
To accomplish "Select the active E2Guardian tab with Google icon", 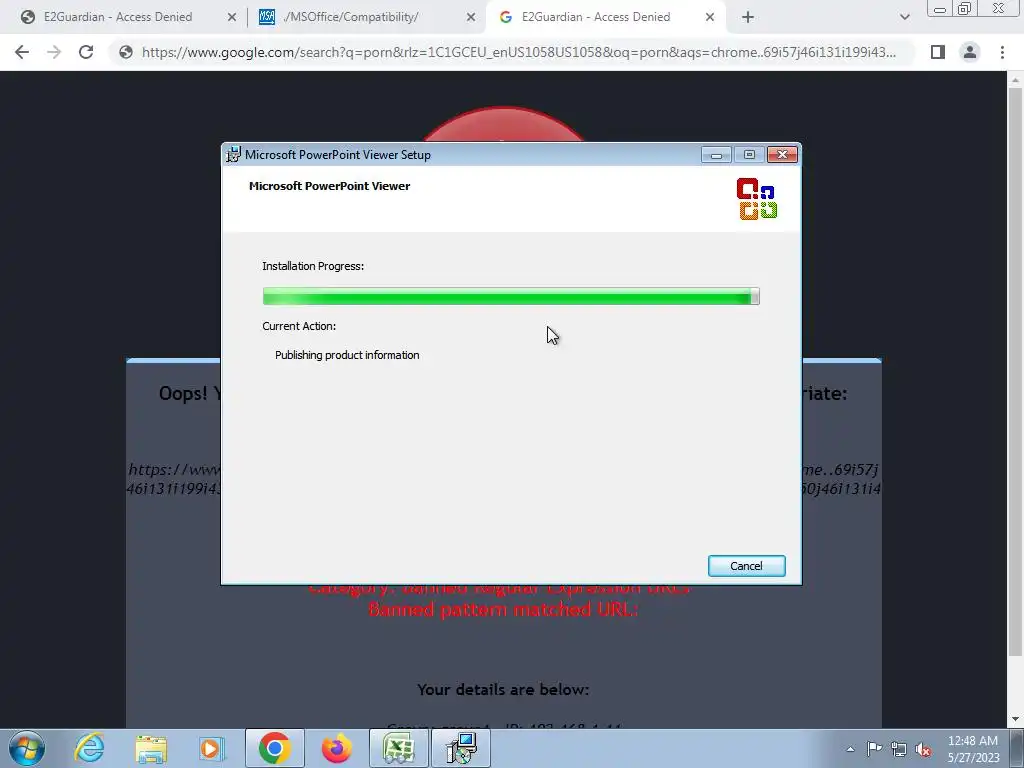I will 595,17.
